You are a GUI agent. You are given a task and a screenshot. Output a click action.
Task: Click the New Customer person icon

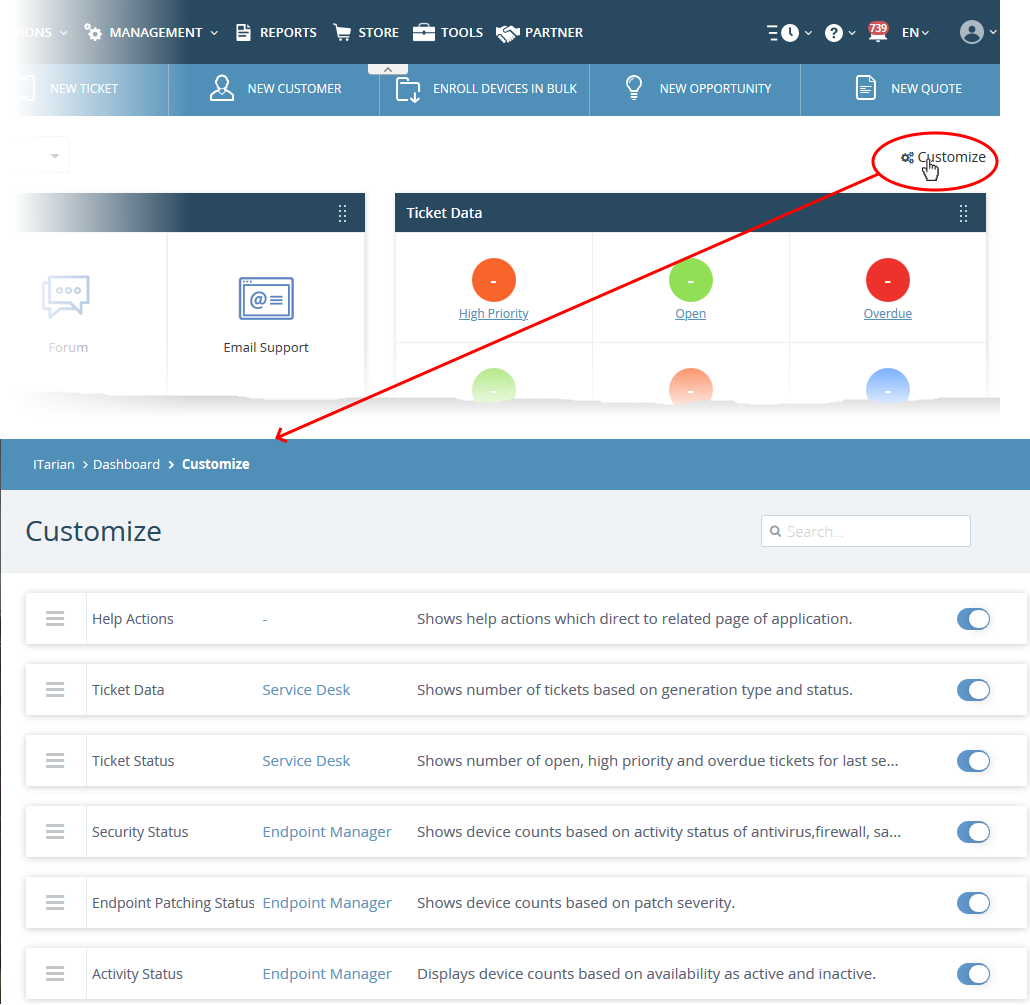pyautogui.click(x=222, y=88)
